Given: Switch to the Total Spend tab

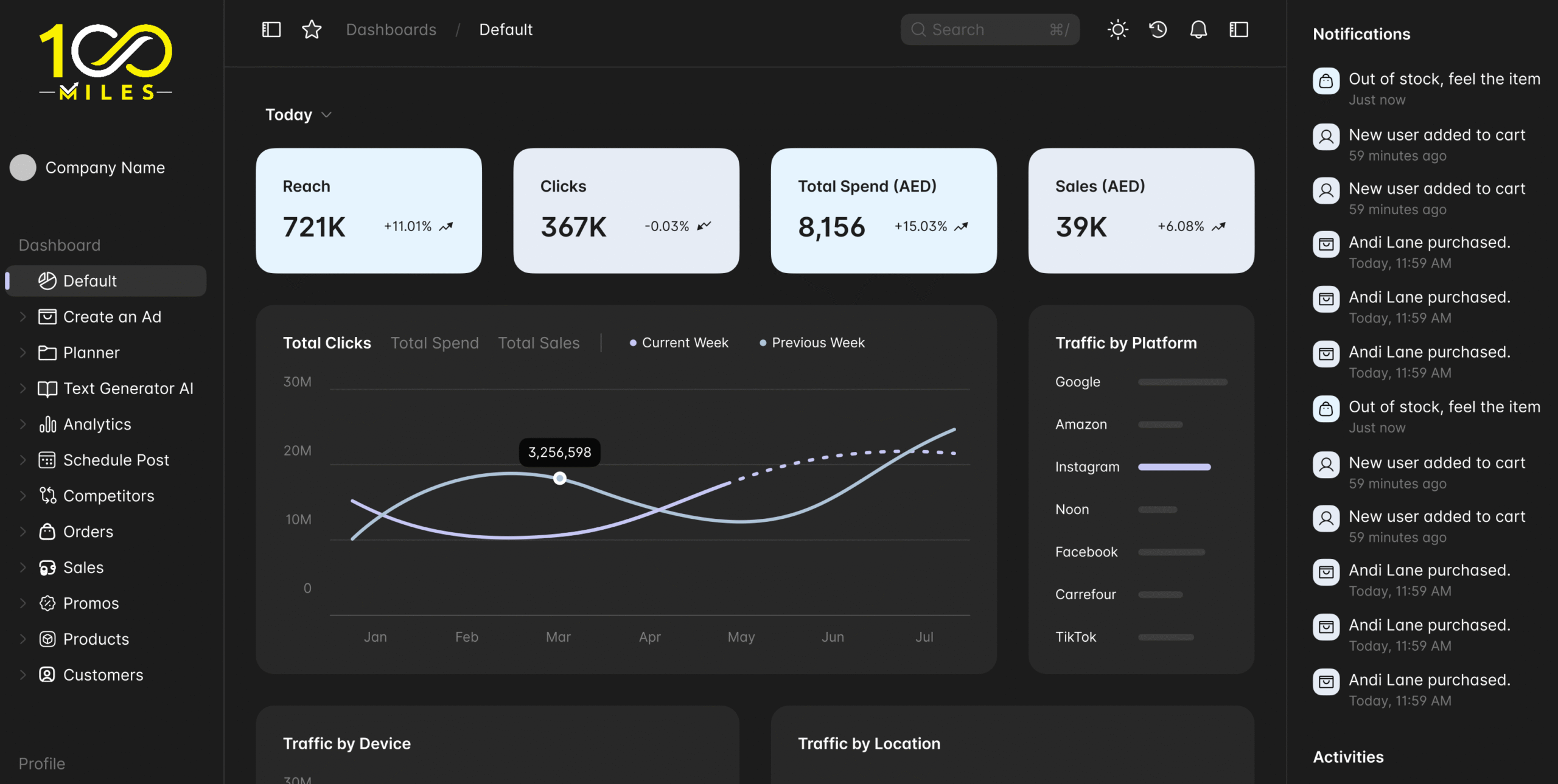Looking at the screenshot, I should pyautogui.click(x=435, y=343).
